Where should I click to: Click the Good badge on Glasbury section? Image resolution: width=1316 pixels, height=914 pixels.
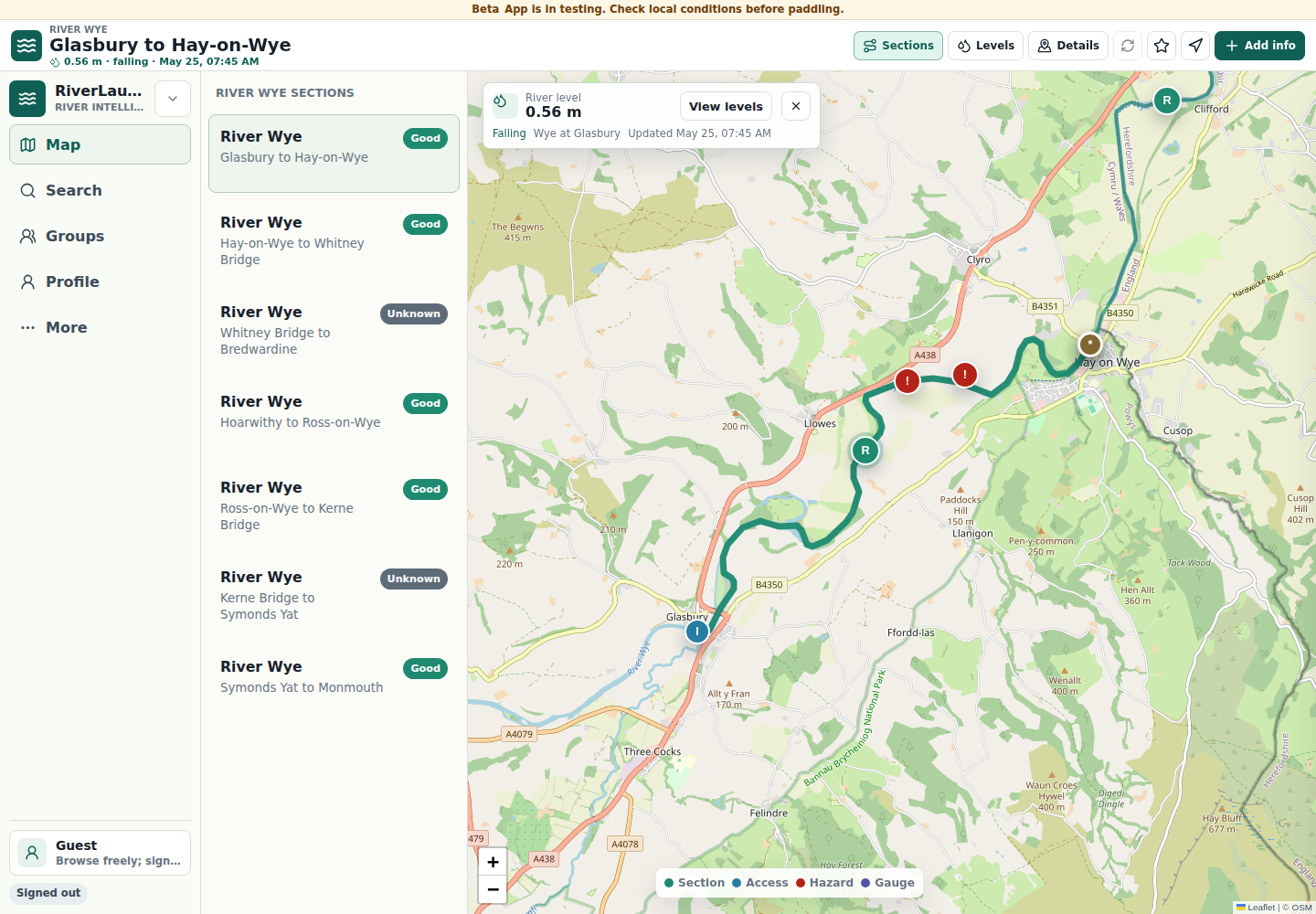tap(425, 138)
